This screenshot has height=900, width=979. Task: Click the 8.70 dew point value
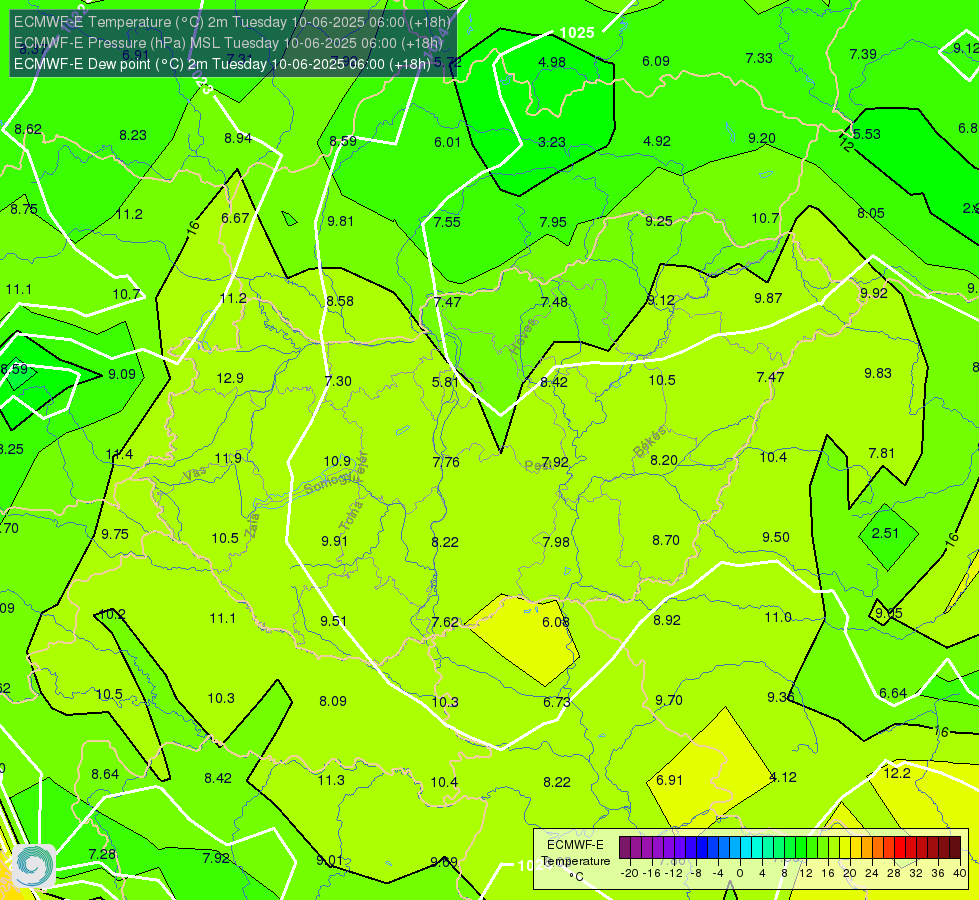pos(666,540)
